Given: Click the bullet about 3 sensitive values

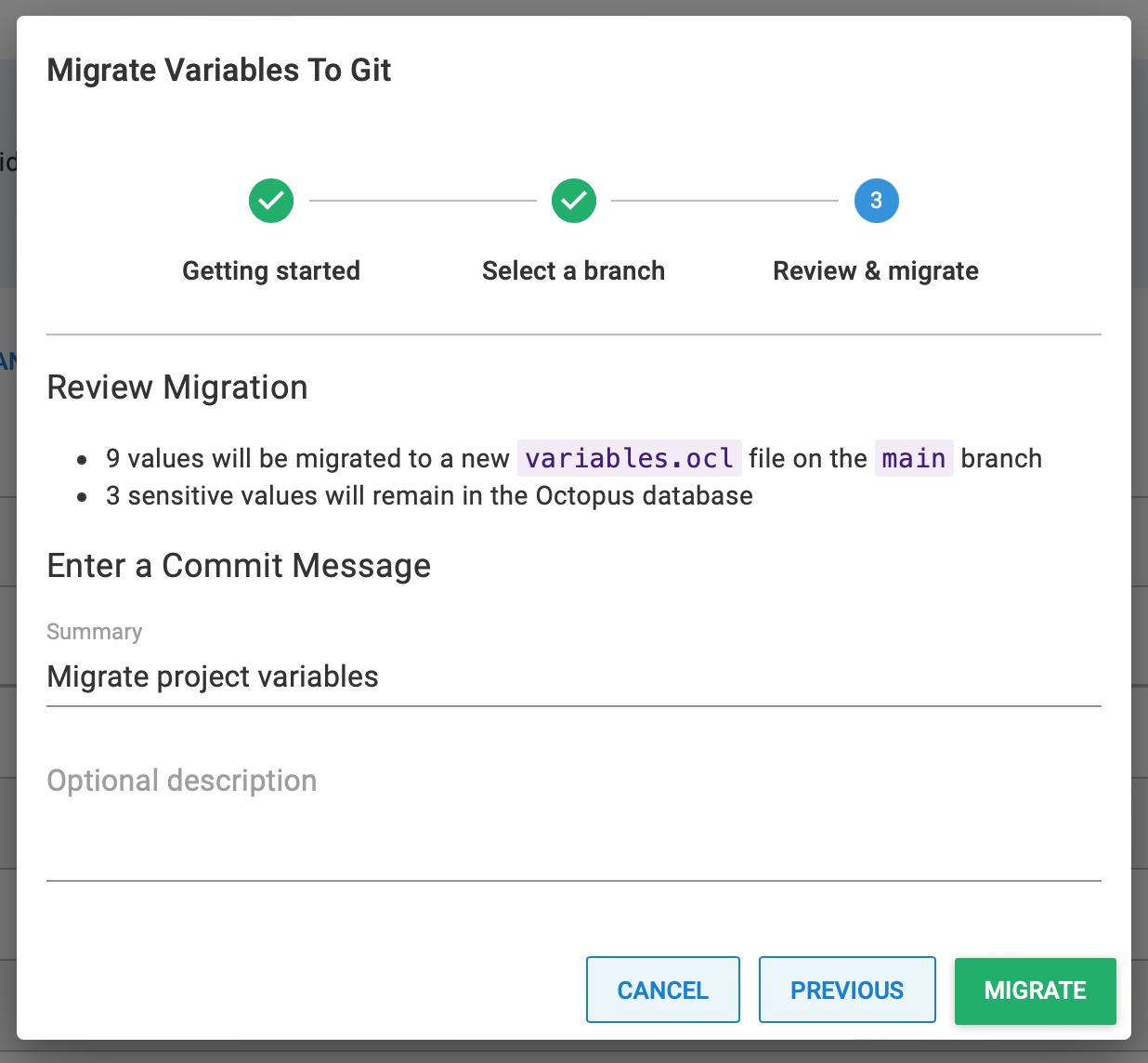Looking at the screenshot, I should [x=427, y=495].
